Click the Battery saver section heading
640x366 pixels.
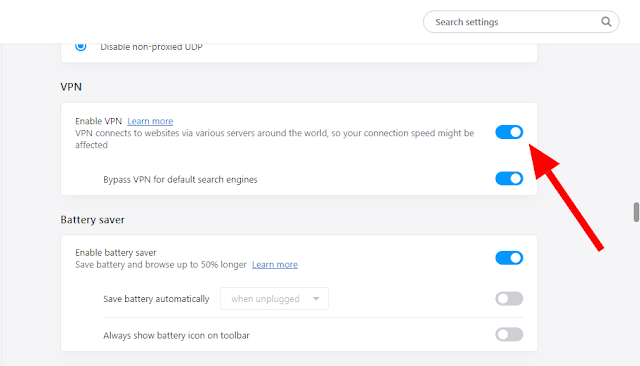pos(92,220)
